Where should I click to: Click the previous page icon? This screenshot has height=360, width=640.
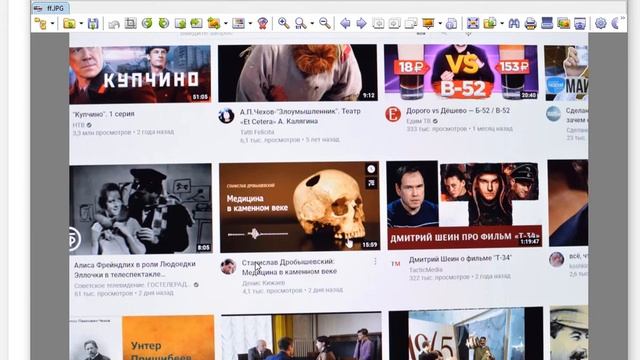(x=378, y=24)
